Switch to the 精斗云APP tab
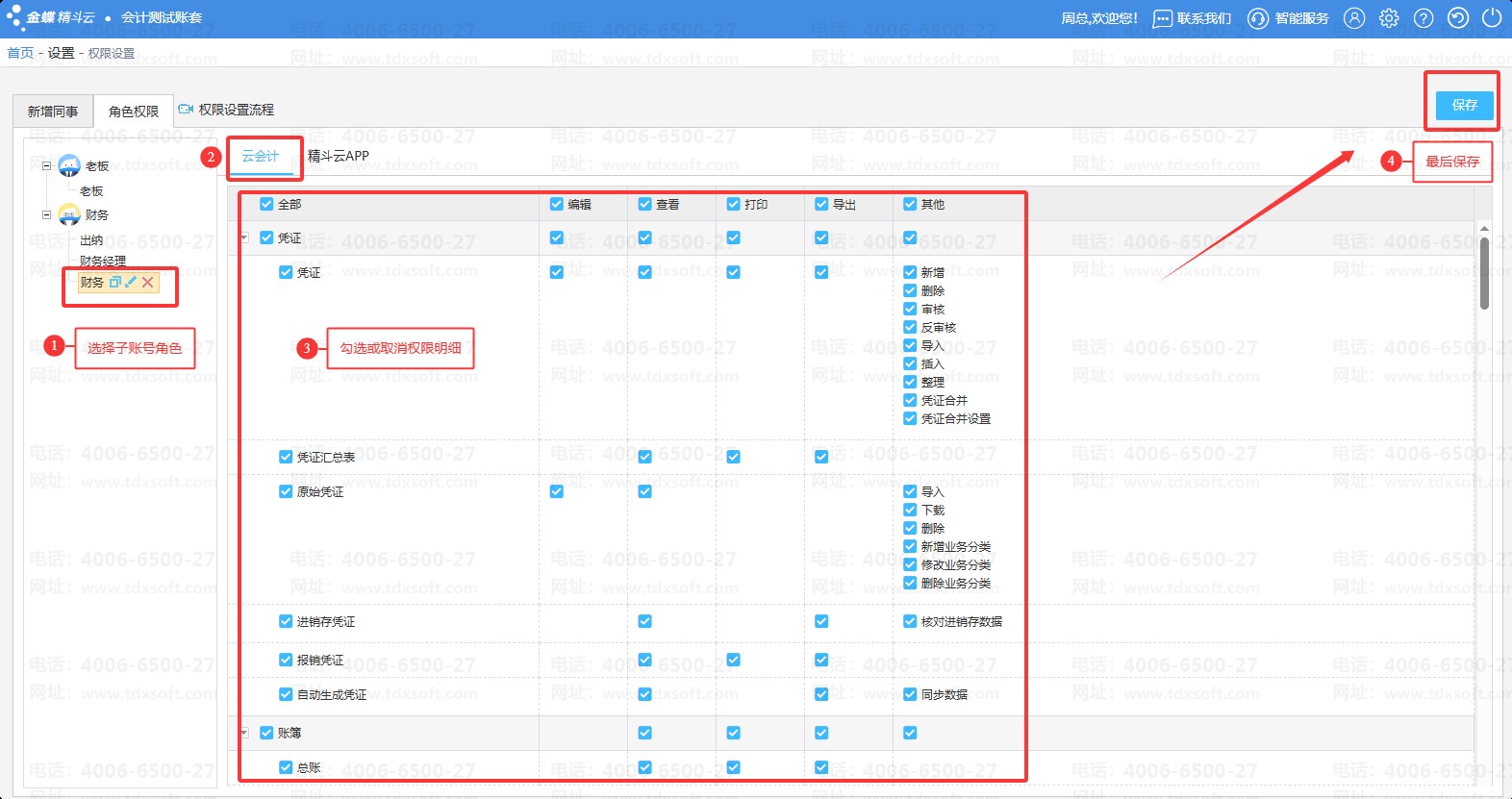1512x799 pixels. coord(338,156)
